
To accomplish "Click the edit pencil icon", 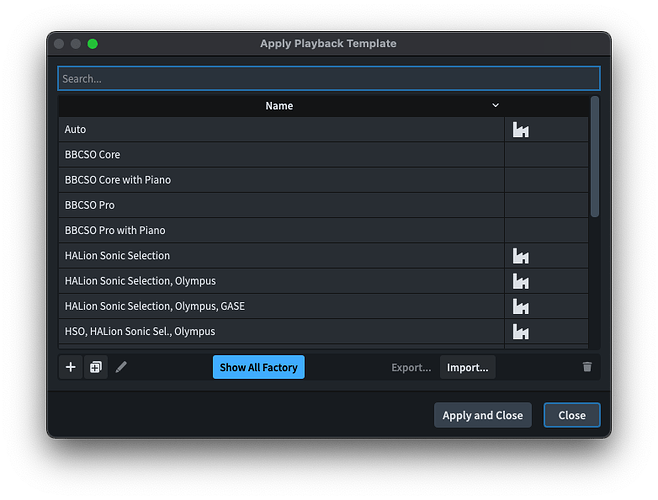I will (x=121, y=367).
